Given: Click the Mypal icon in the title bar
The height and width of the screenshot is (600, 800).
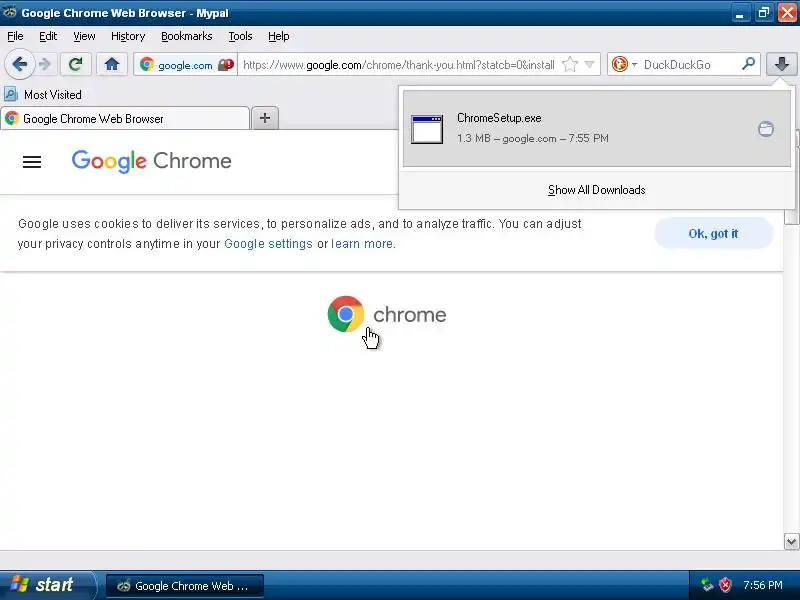Looking at the screenshot, I should click(x=9, y=12).
